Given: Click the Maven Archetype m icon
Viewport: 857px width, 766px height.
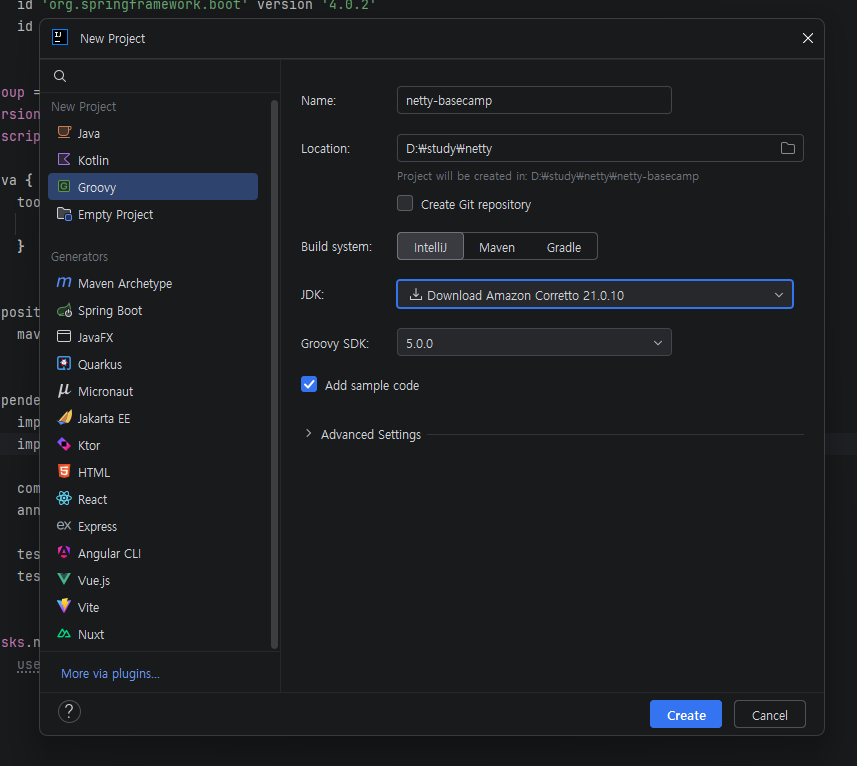Looking at the screenshot, I should 64,282.
